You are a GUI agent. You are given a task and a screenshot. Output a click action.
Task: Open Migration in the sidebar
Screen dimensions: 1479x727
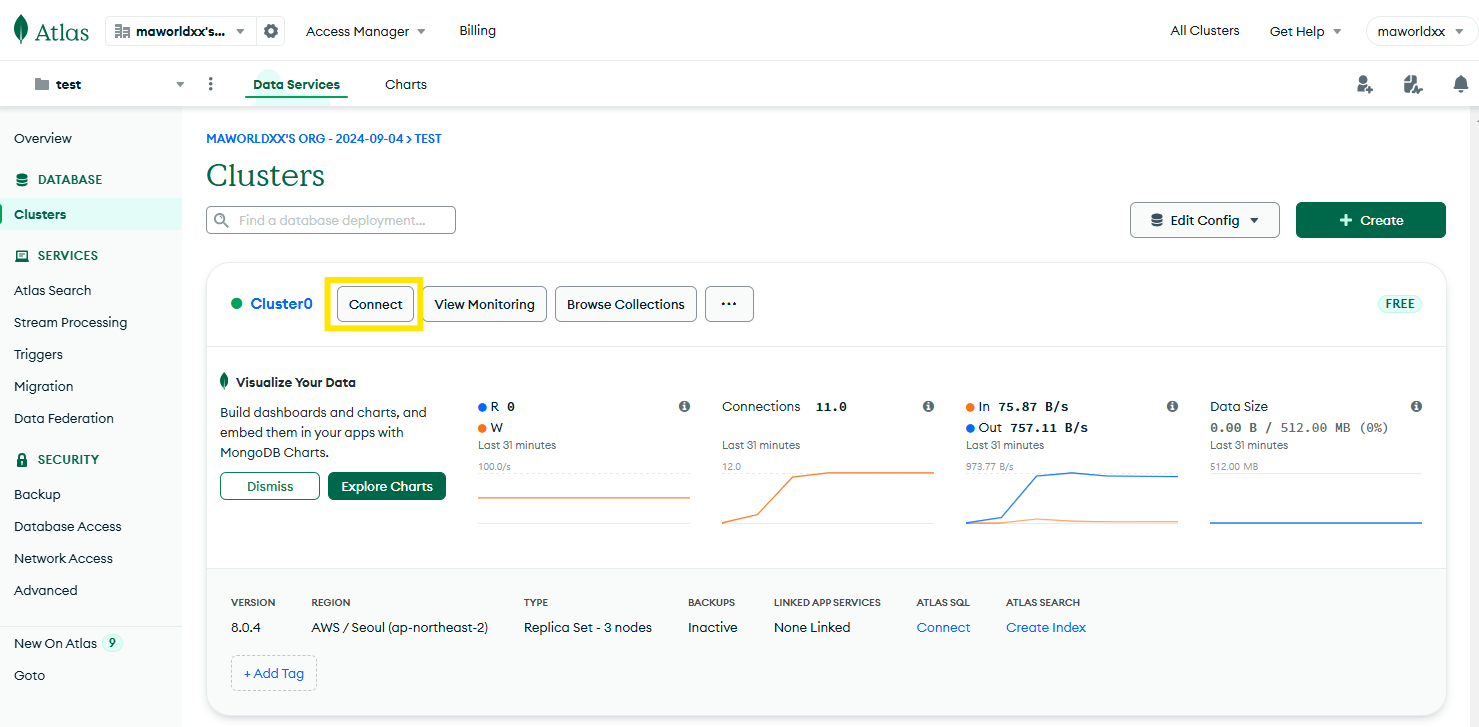pos(44,386)
